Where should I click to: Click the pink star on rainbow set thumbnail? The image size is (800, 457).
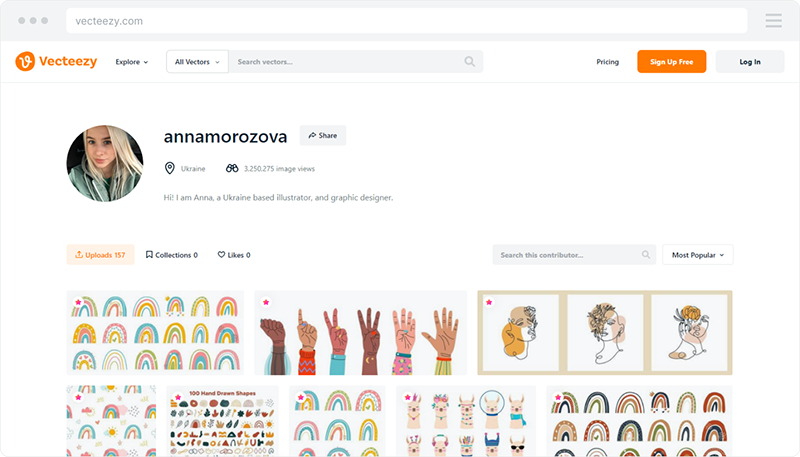[x=78, y=302]
